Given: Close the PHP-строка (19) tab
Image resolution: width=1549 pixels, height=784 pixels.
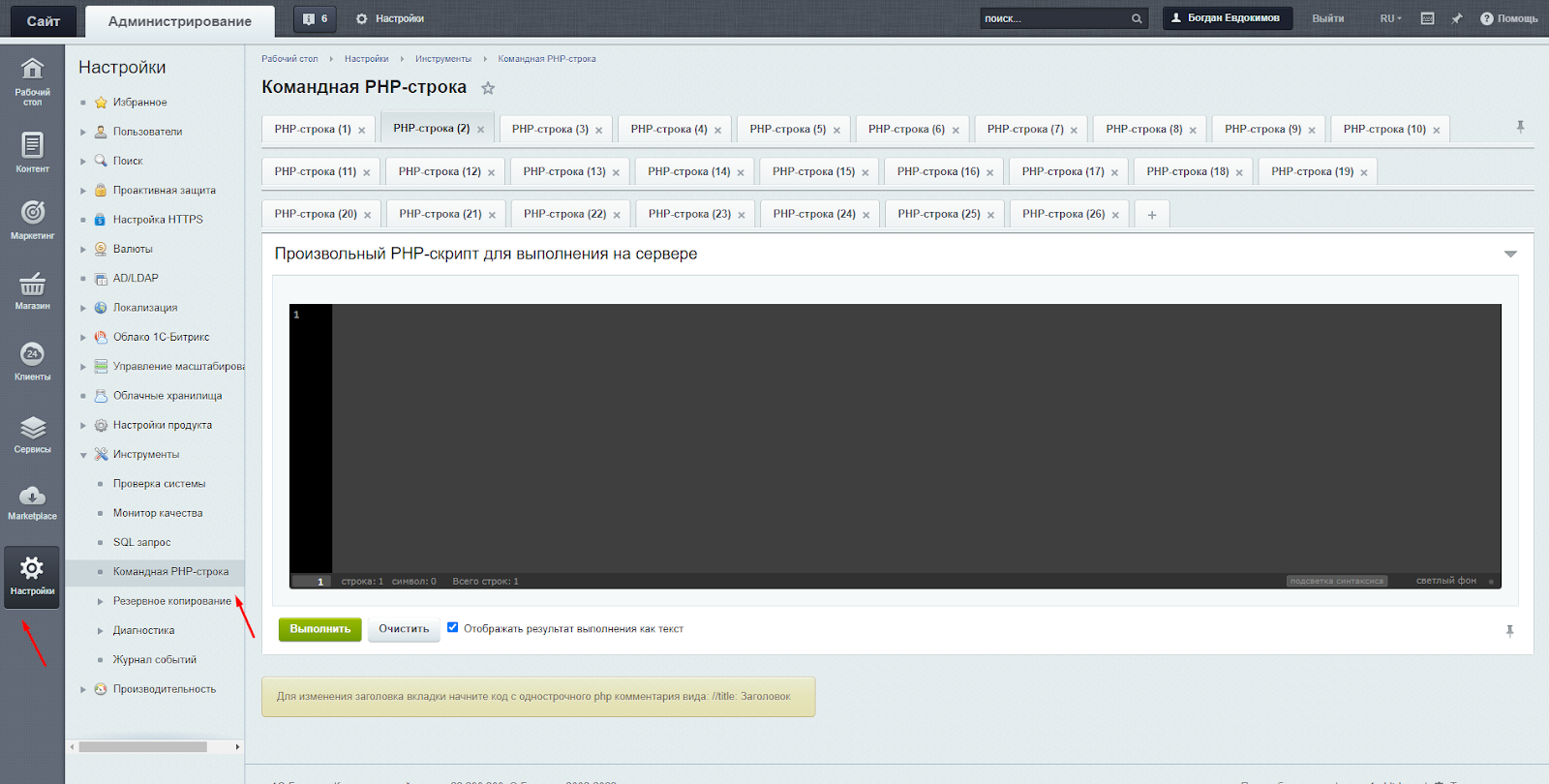Looking at the screenshot, I should [1364, 173].
